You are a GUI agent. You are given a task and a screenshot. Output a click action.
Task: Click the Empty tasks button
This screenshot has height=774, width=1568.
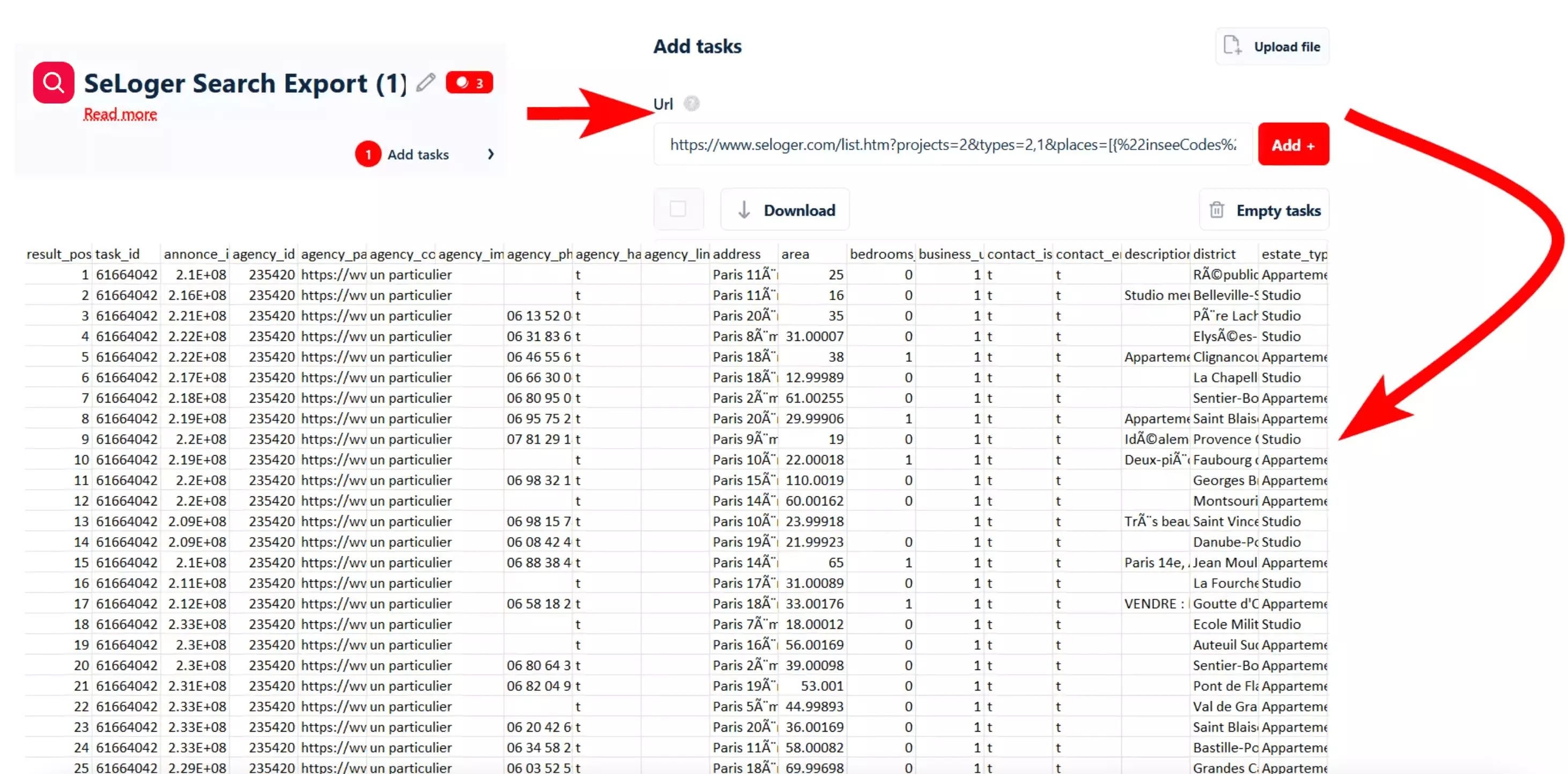pyautogui.click(x=1278, y=211)
